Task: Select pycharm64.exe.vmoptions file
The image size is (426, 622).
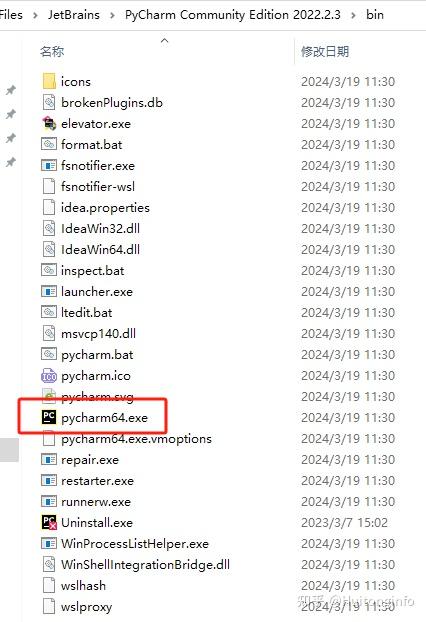Action: 127,439
